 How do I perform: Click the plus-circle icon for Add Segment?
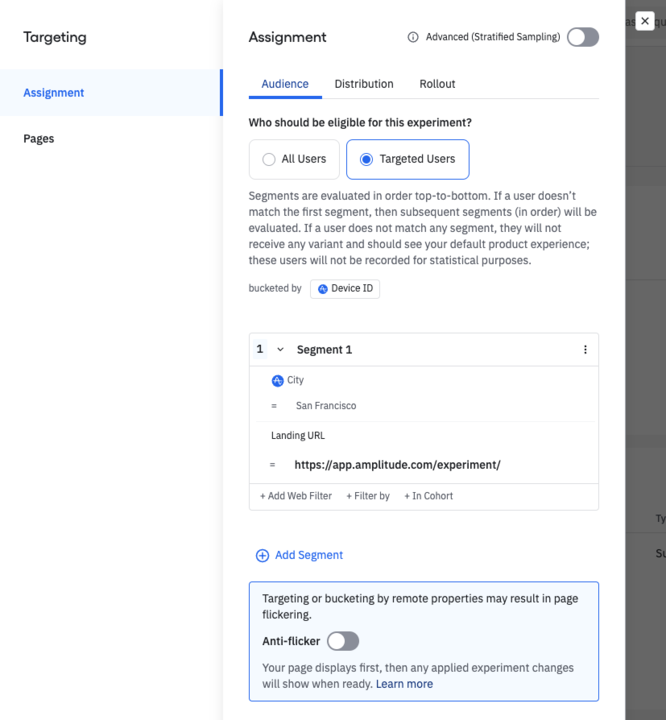pyautogui.click(x=262, y=556)
